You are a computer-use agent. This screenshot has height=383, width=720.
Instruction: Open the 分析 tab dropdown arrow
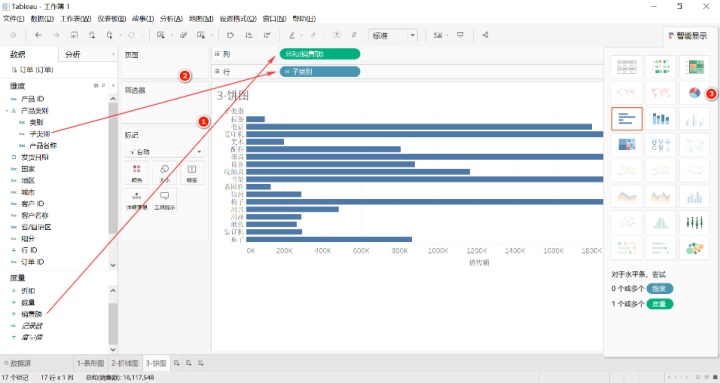tap(113, 54)
